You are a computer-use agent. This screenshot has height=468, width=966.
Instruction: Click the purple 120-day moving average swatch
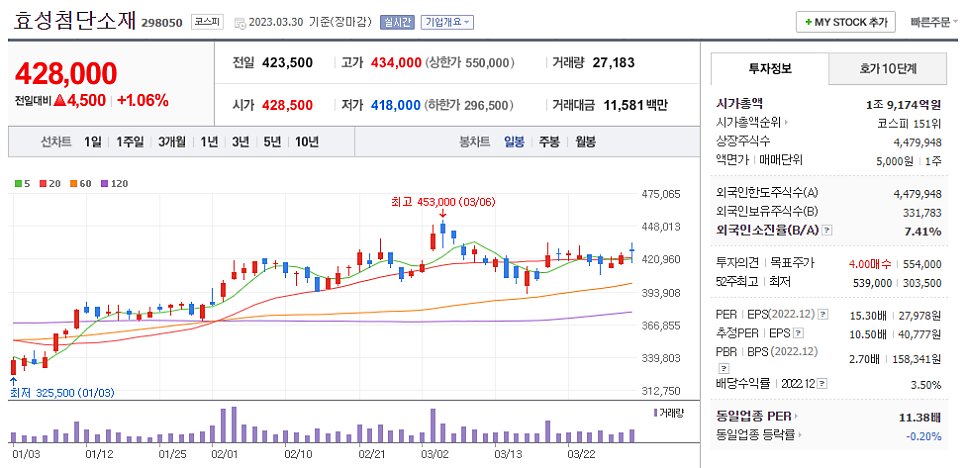point(104,184)
